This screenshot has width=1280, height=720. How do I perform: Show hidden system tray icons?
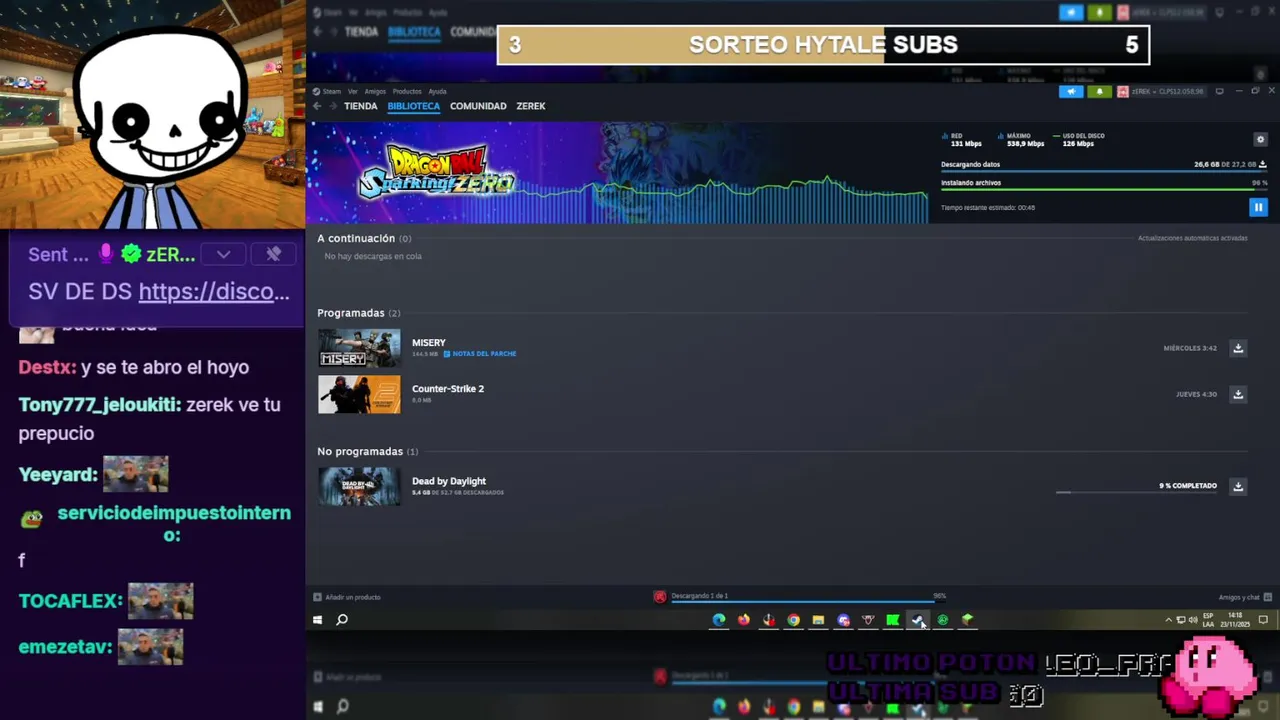[1168, 620]
